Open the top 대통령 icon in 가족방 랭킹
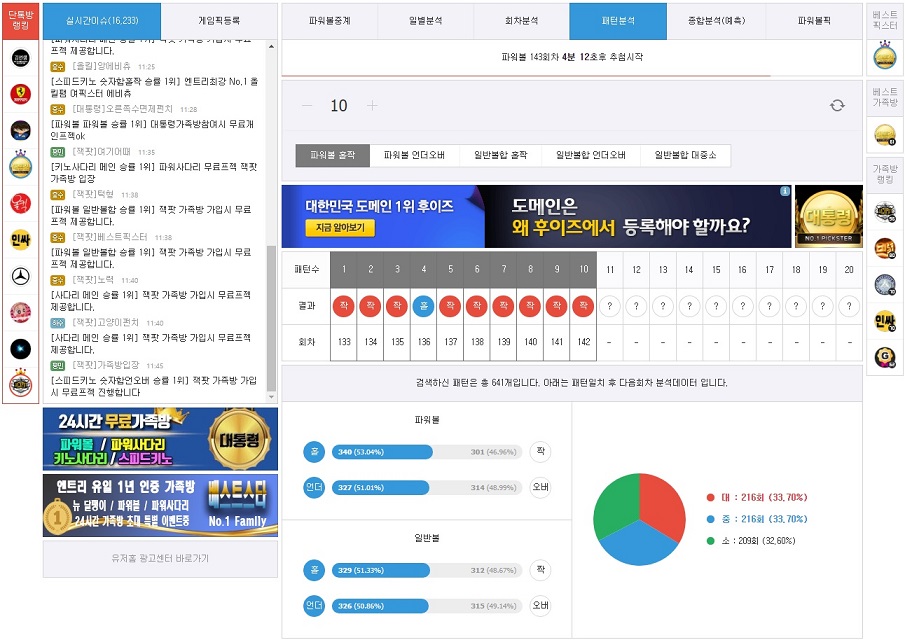The image size is (905, 640). click(x=885, y=211)
